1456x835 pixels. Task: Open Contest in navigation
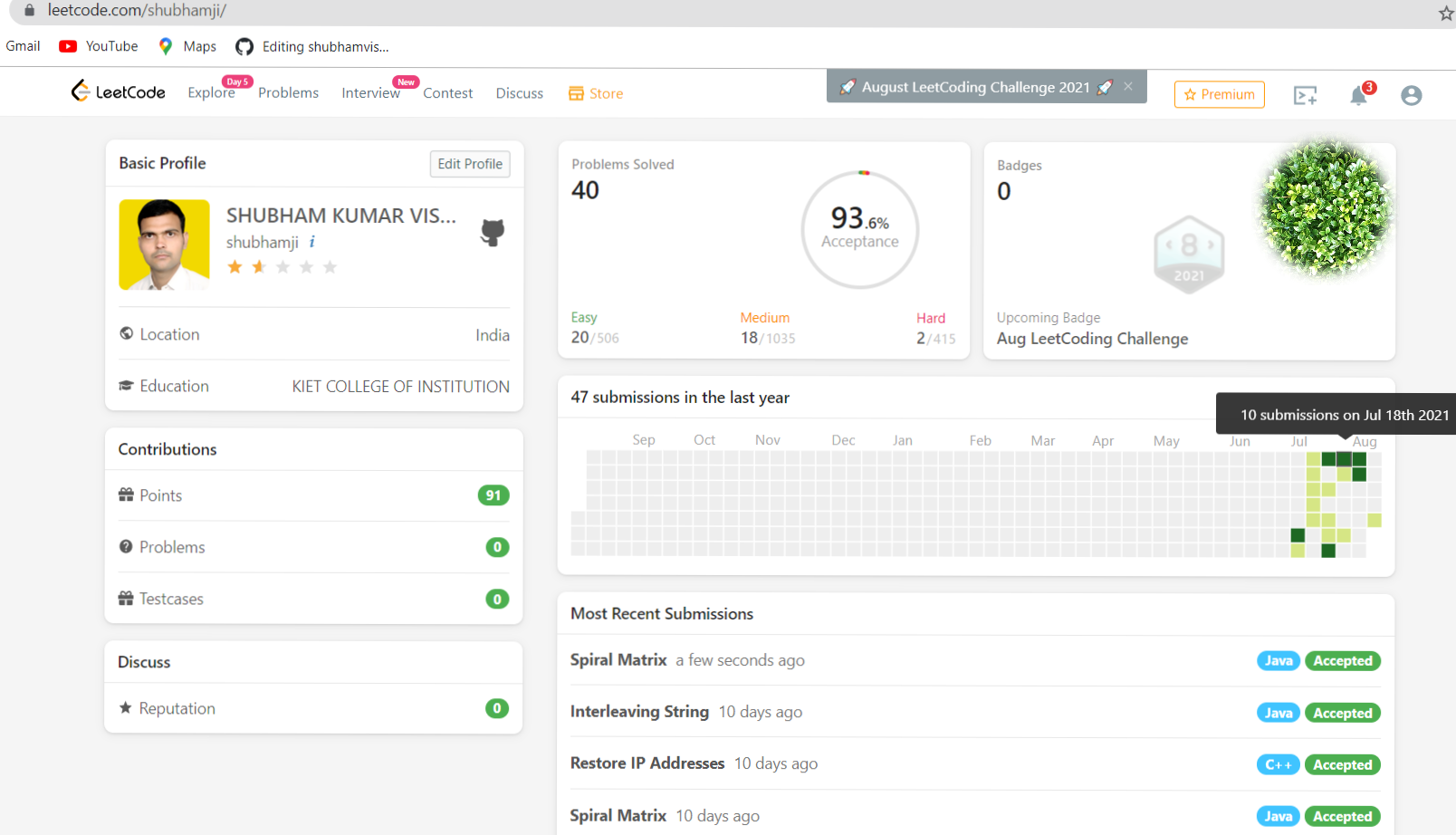[447, 92]
